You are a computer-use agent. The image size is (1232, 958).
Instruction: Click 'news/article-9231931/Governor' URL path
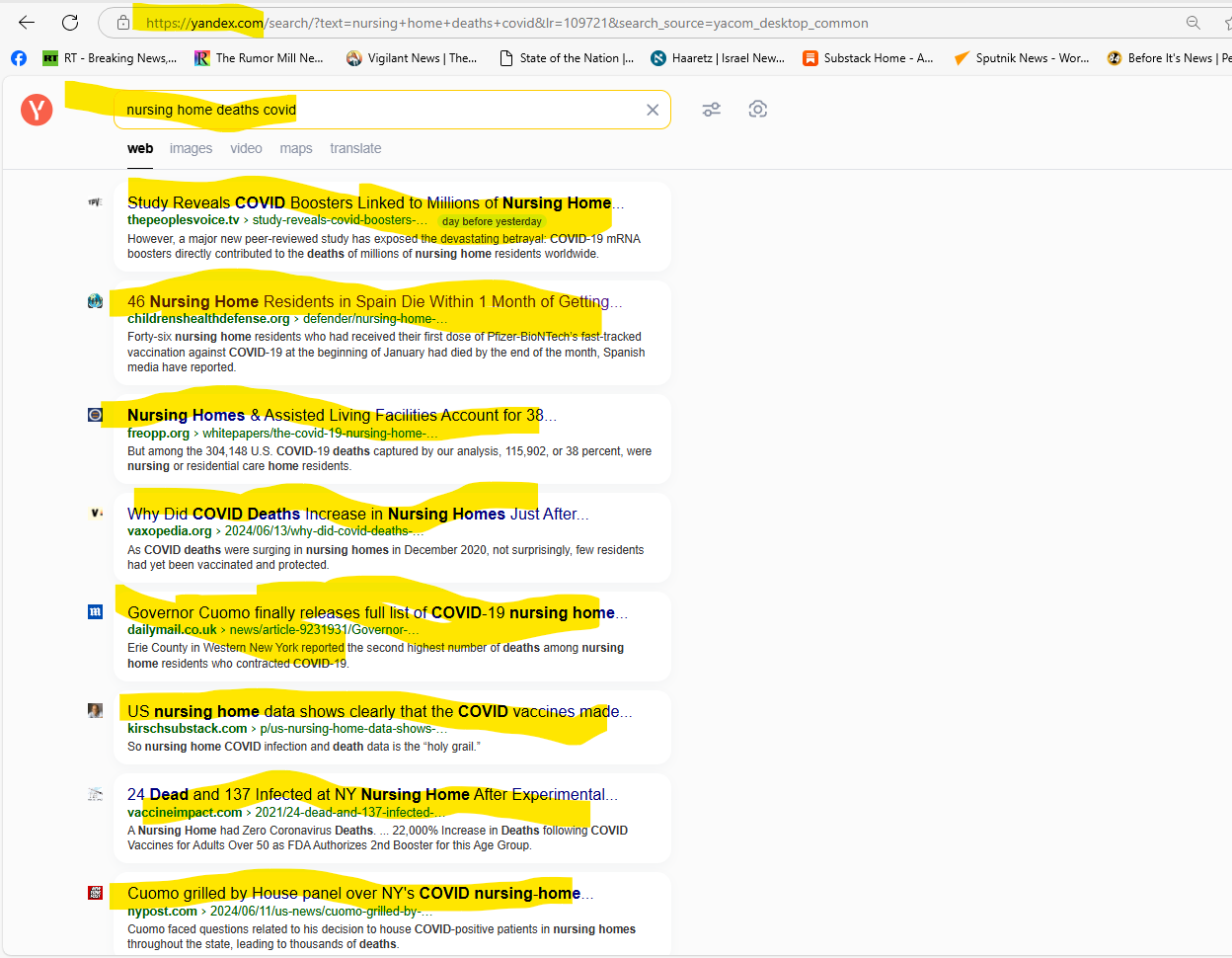(325, 630)
